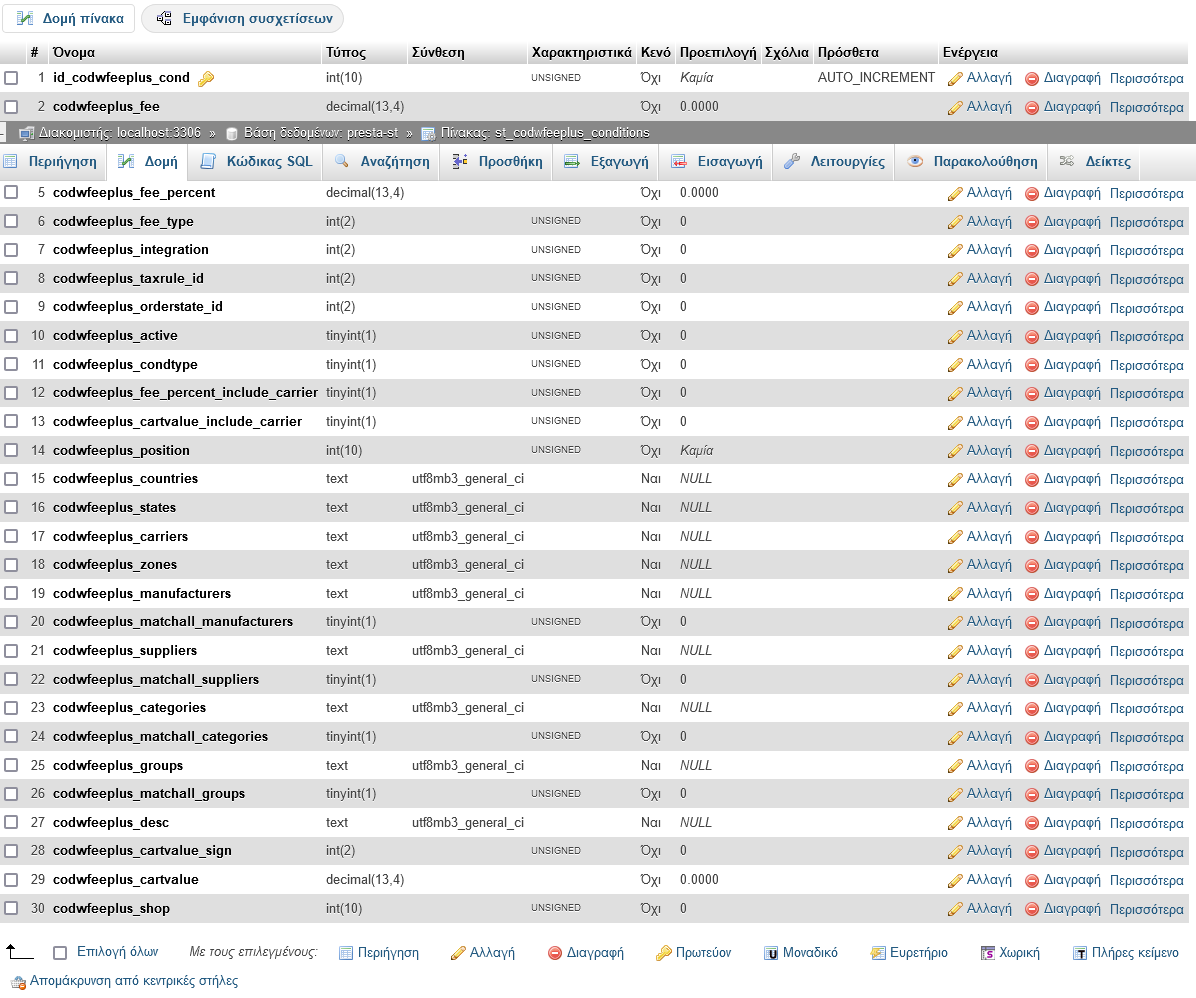Open the 'Δείκτες' tab
1196x998 pixels.
[x=1094, y=162]
